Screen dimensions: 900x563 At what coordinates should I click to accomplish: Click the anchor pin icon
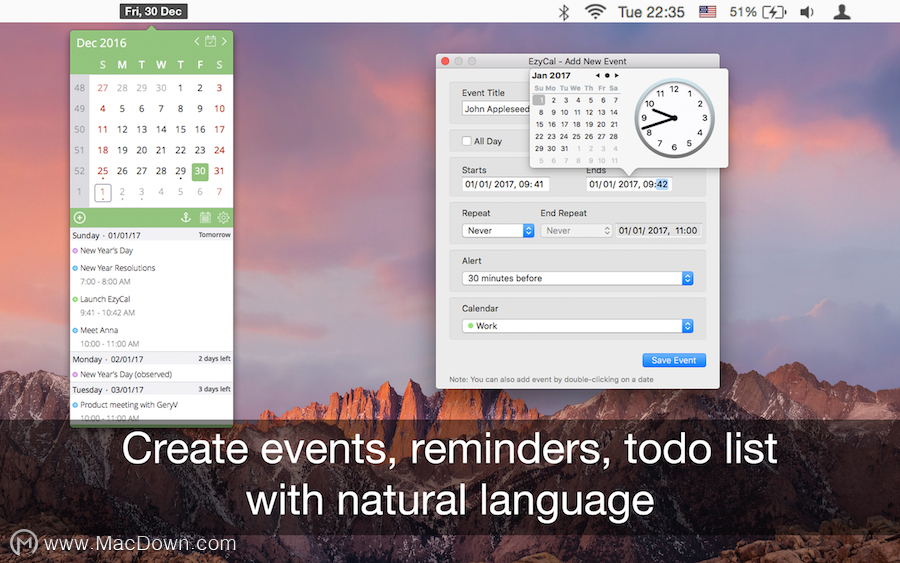tap(185, 218)
